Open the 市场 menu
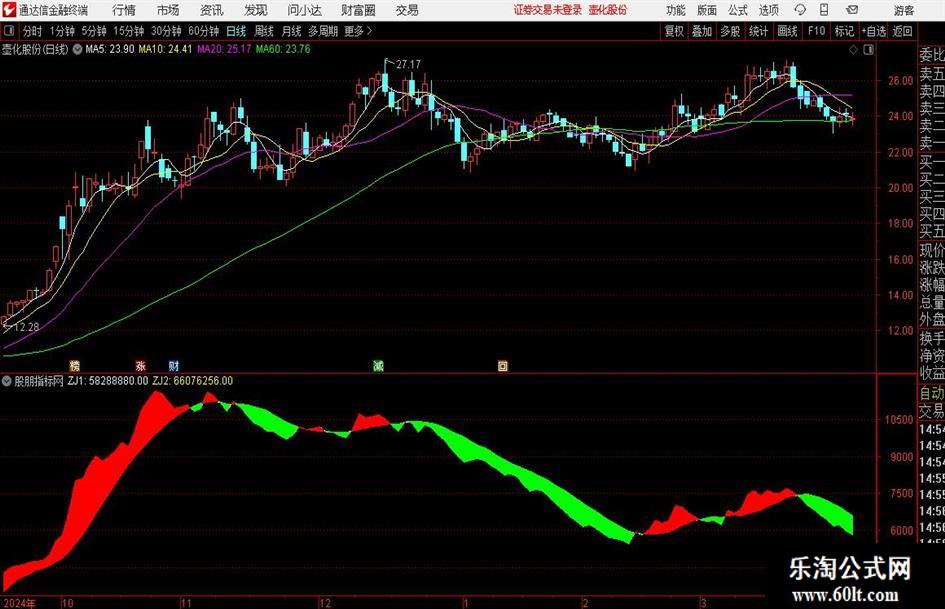This screenshot has height=609, width=945. pos(168,10)
